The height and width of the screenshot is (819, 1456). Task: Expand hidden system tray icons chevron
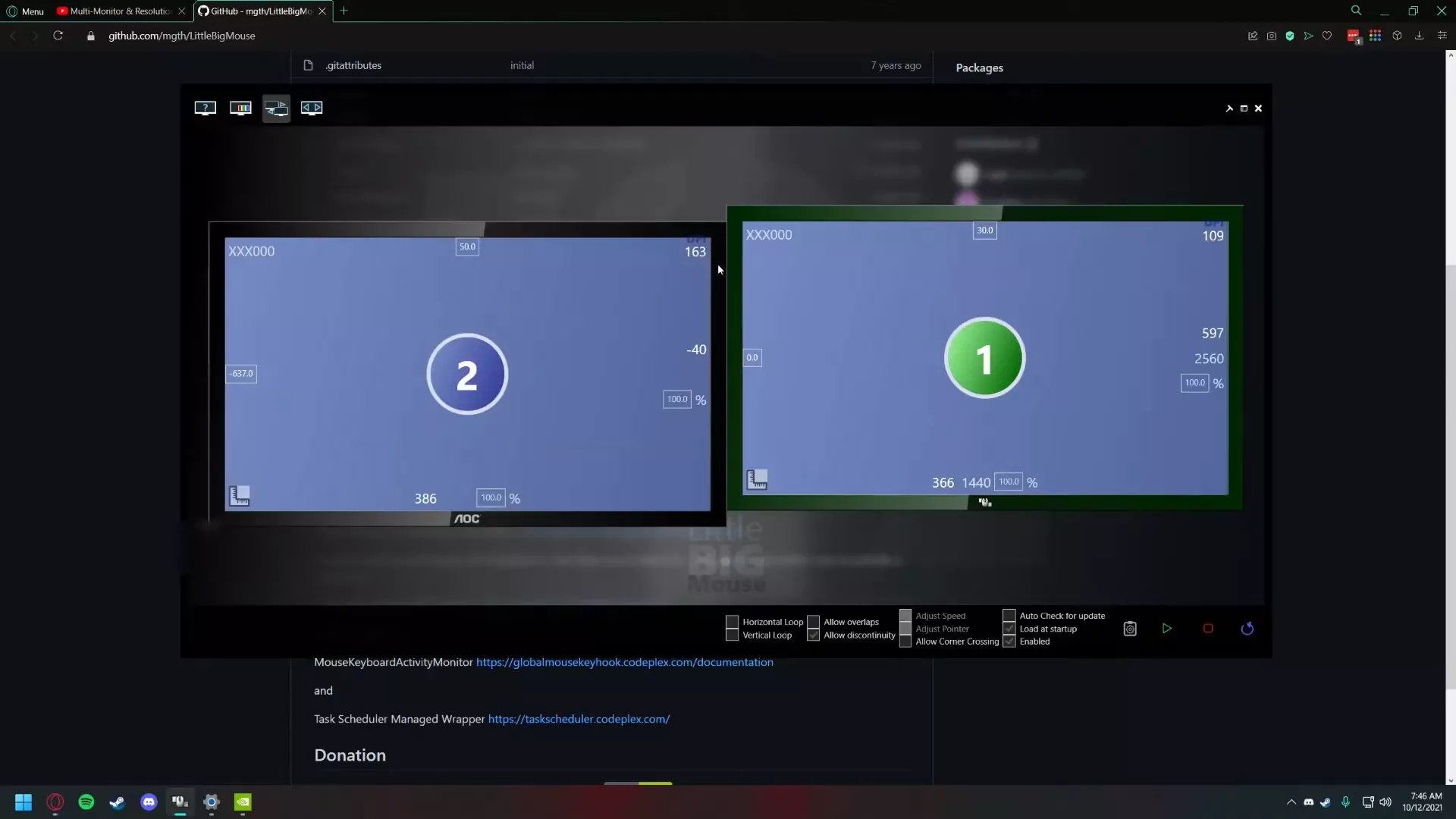[x=1291, y=802]
